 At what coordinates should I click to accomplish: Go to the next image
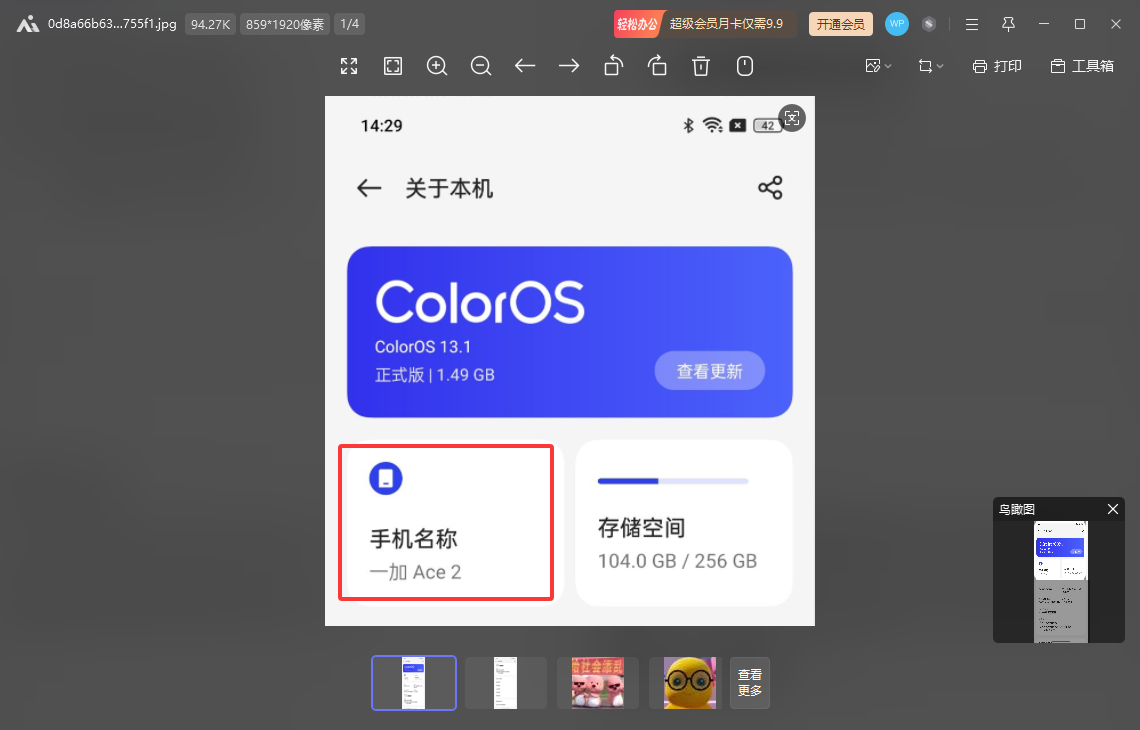click(x=569, y=66)
